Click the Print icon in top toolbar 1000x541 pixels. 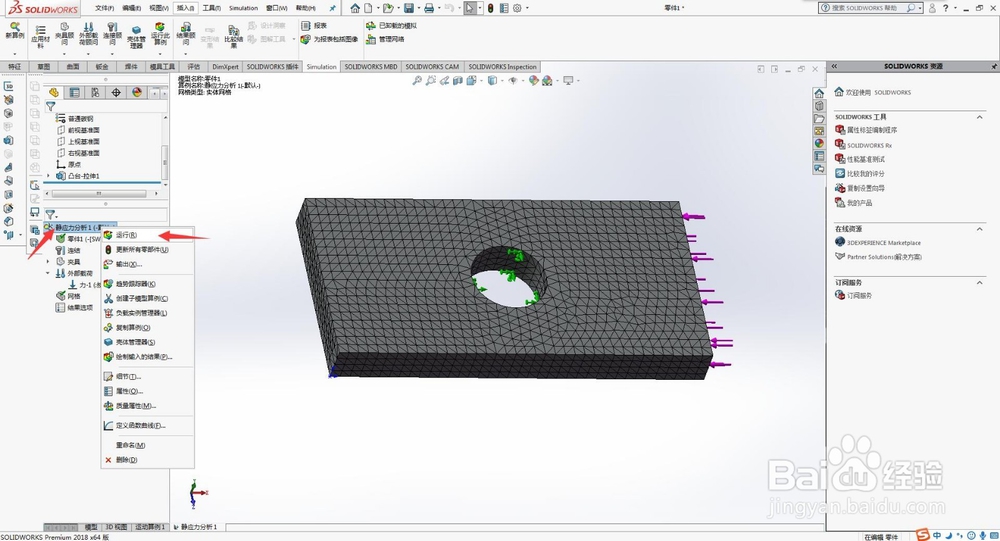pos(429,8)
